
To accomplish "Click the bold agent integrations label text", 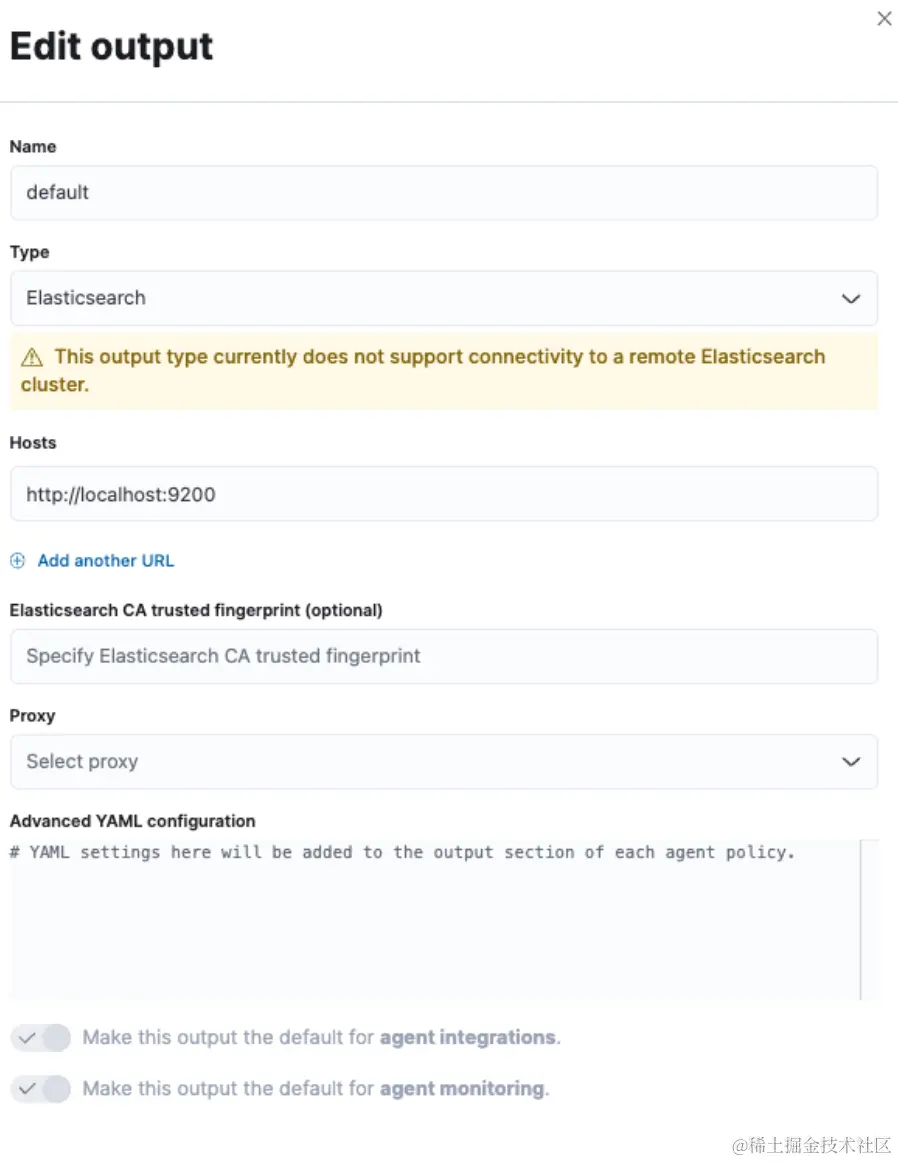I will click(x=467, y=1038).
